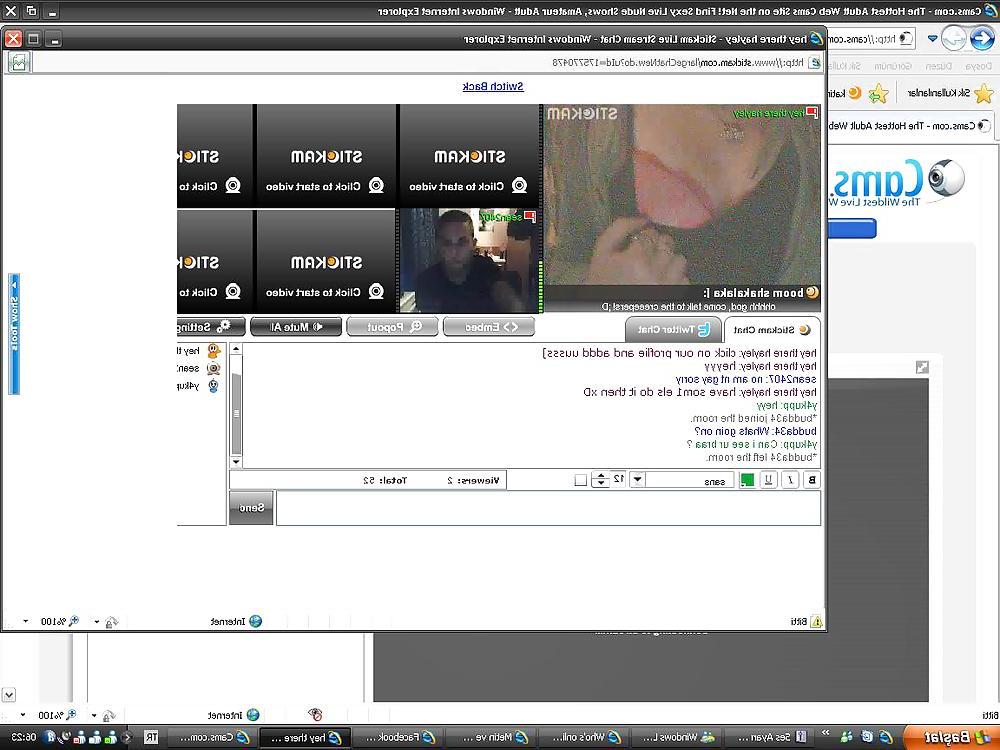The width and height of the screenshot is (1000, 750).
Task: Click scroll down arrow in Cams.com window
Action: [8, 695]
